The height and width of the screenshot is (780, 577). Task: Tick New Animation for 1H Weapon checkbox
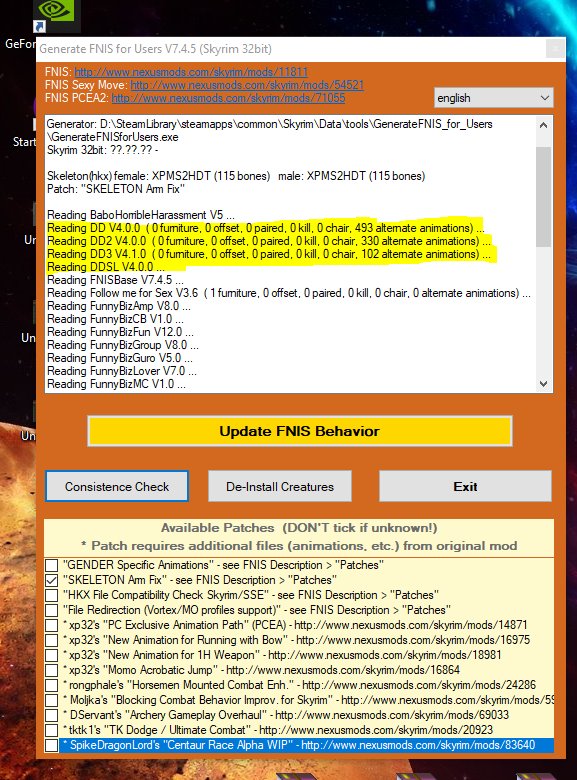click(52, 656)
